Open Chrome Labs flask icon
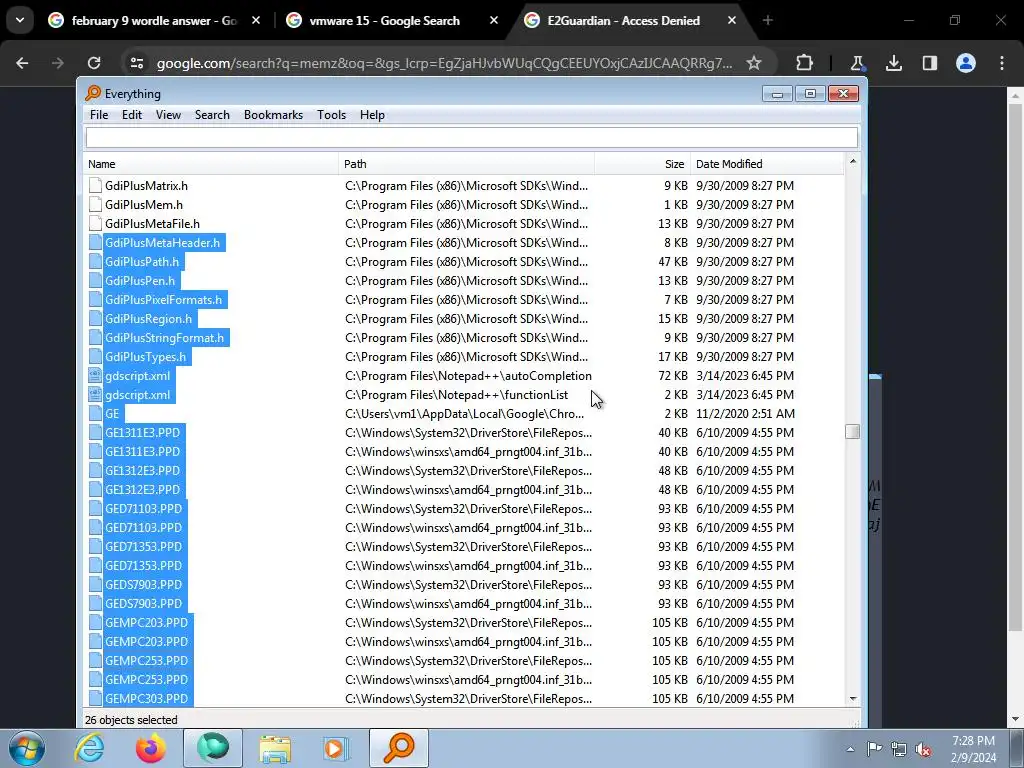 pos(857,63)
